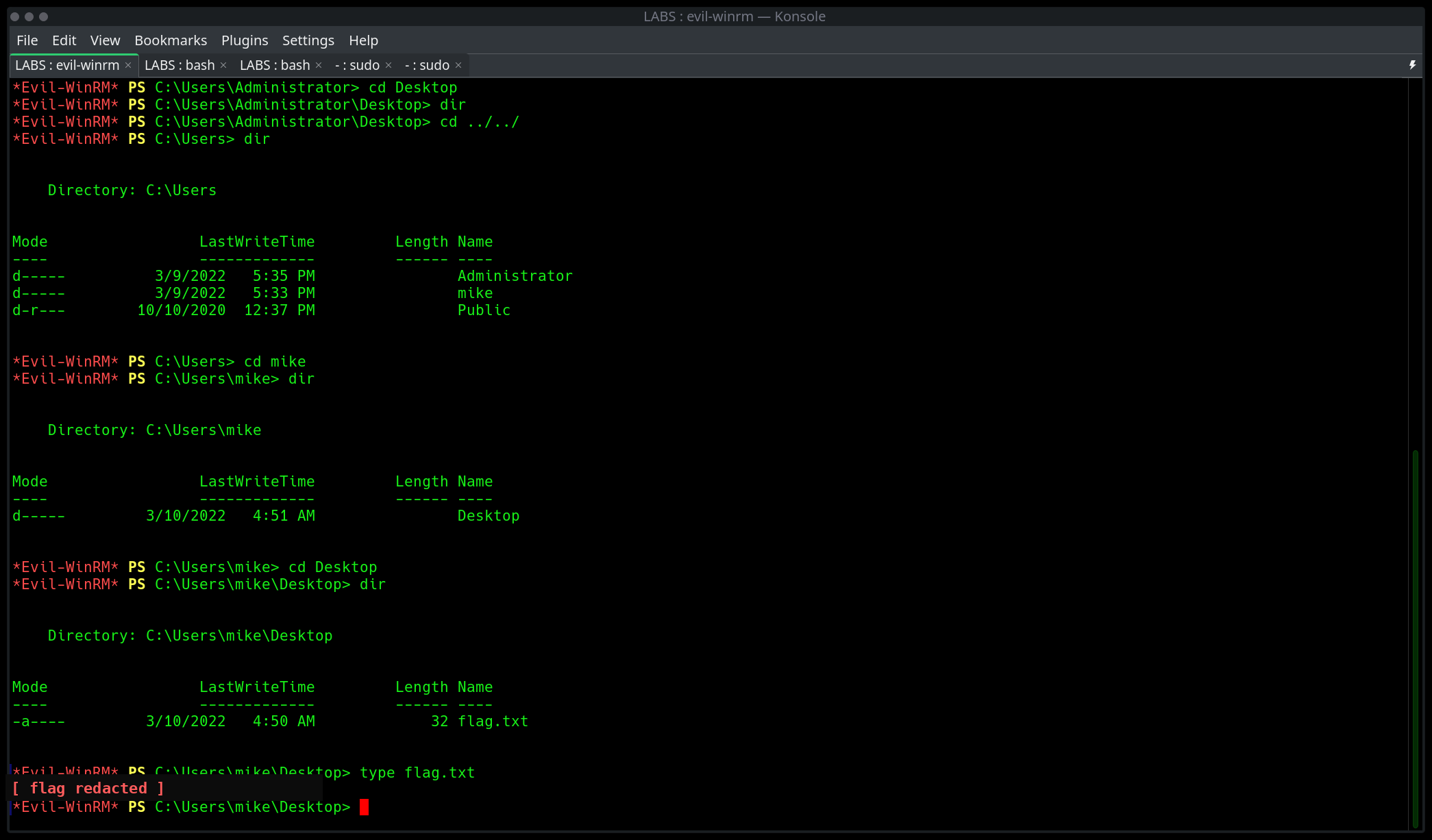Click the 'cd ../../' command text
Viewport: 1432px width, 840px height.
[x=480, y=122]
